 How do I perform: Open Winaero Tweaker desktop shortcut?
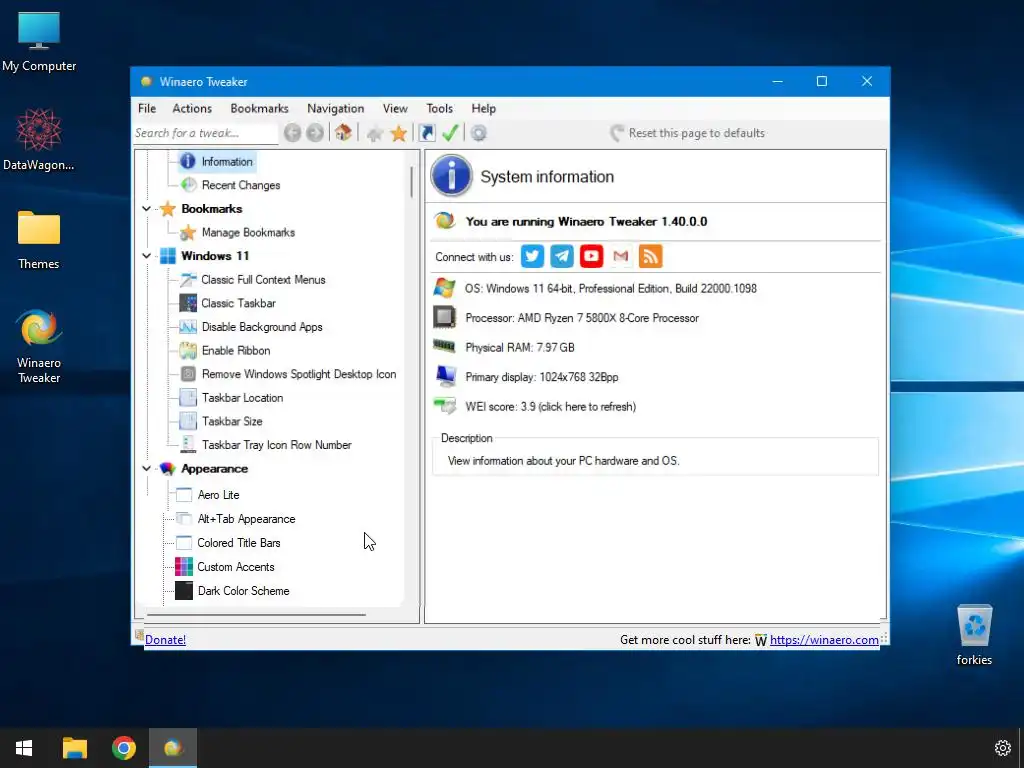39,346
